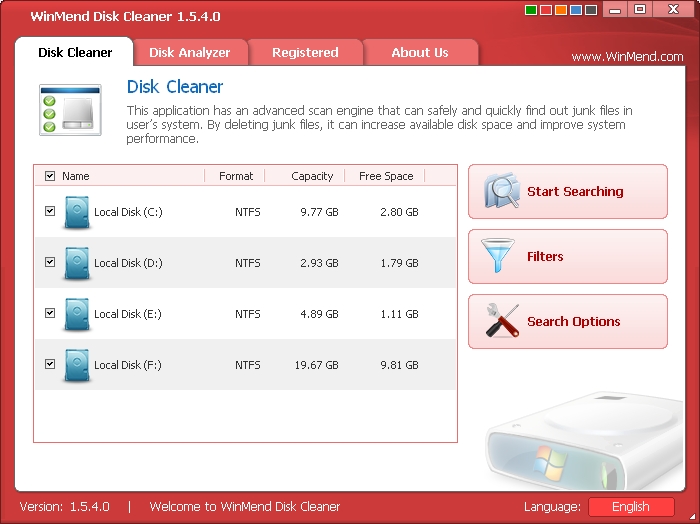
Task: Click the 2.93 GB capacity value
Action: (319, 263)
